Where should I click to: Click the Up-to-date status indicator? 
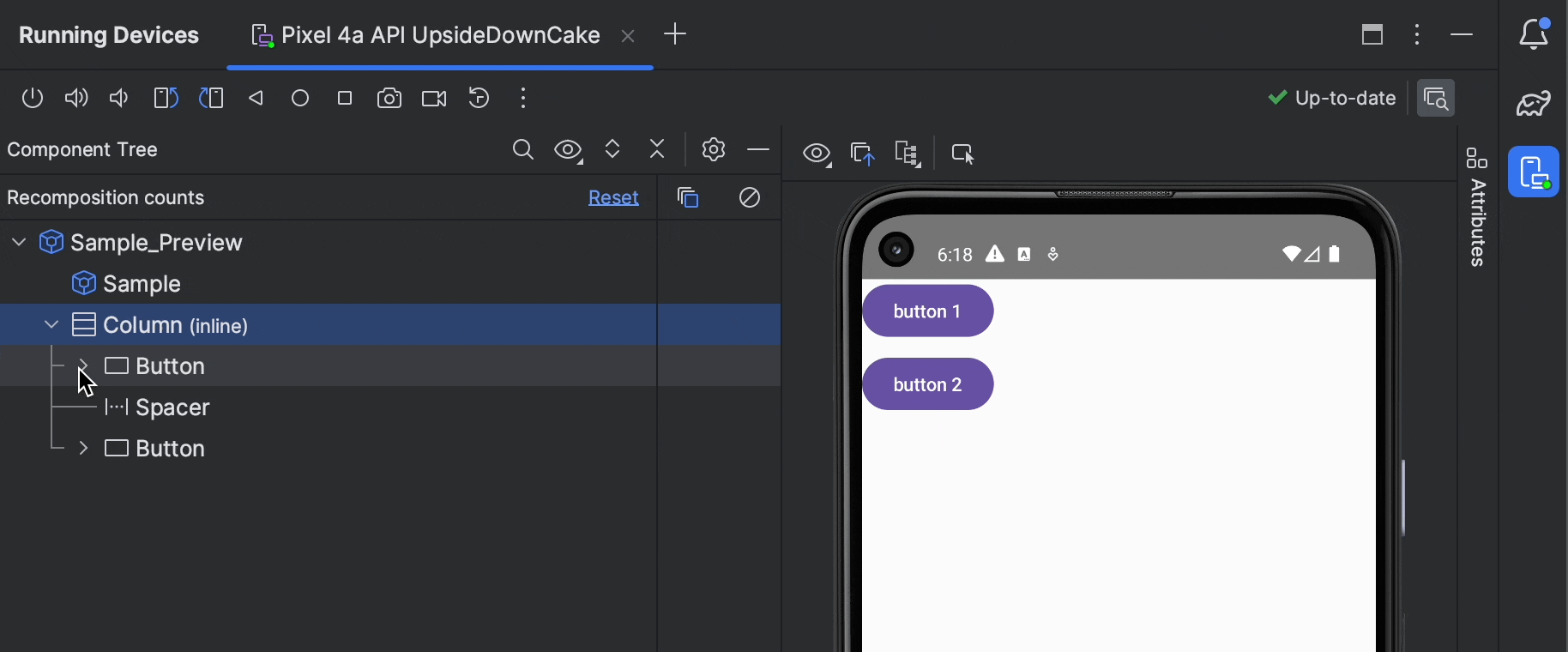pos(1332,99)
